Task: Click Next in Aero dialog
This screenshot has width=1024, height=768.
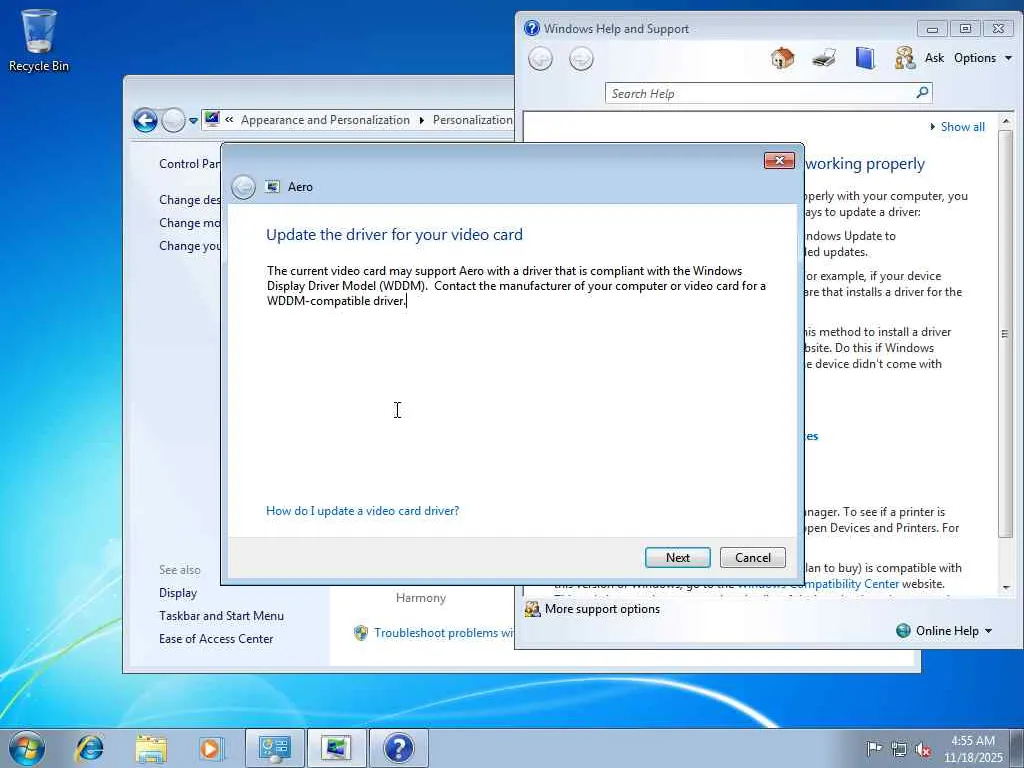Action: 677,558
